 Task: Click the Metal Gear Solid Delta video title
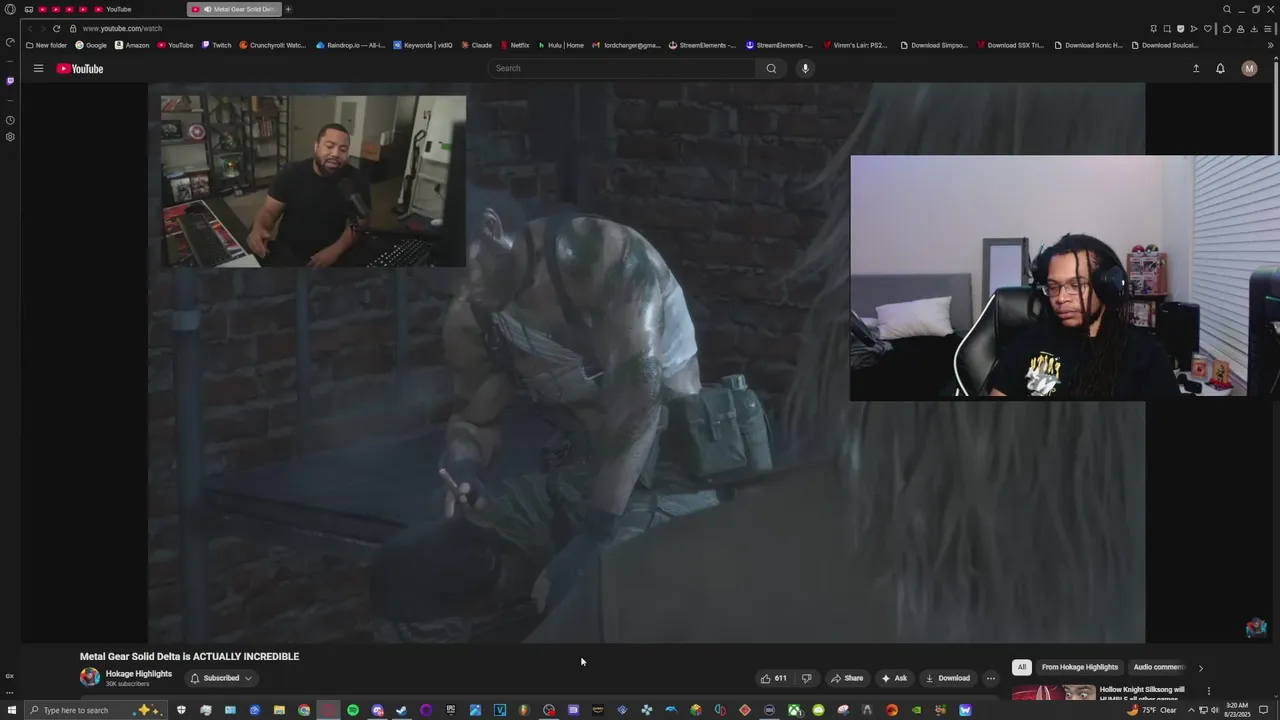[189, 656]
